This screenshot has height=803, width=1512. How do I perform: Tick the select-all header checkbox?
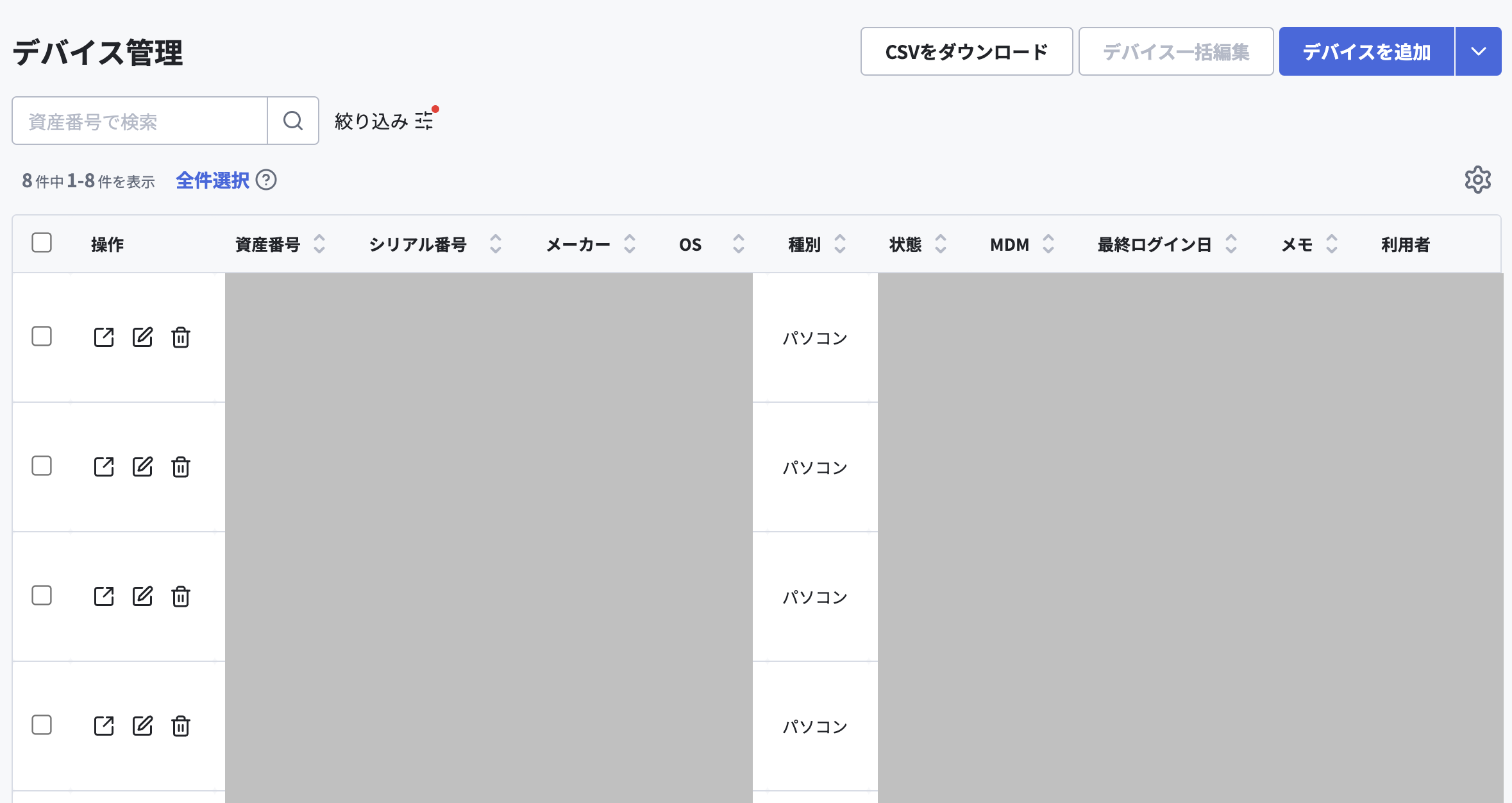(x=42, y=242)
